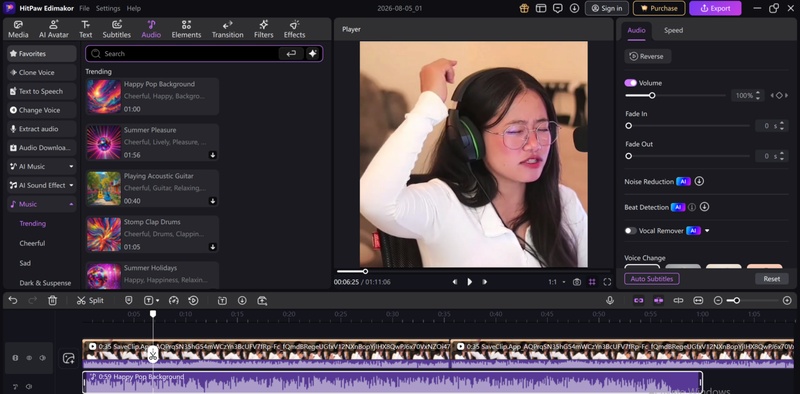This screenshot has height=394, width=800.
Task: Step to the previous frame
Action: (x=455, y=282)
